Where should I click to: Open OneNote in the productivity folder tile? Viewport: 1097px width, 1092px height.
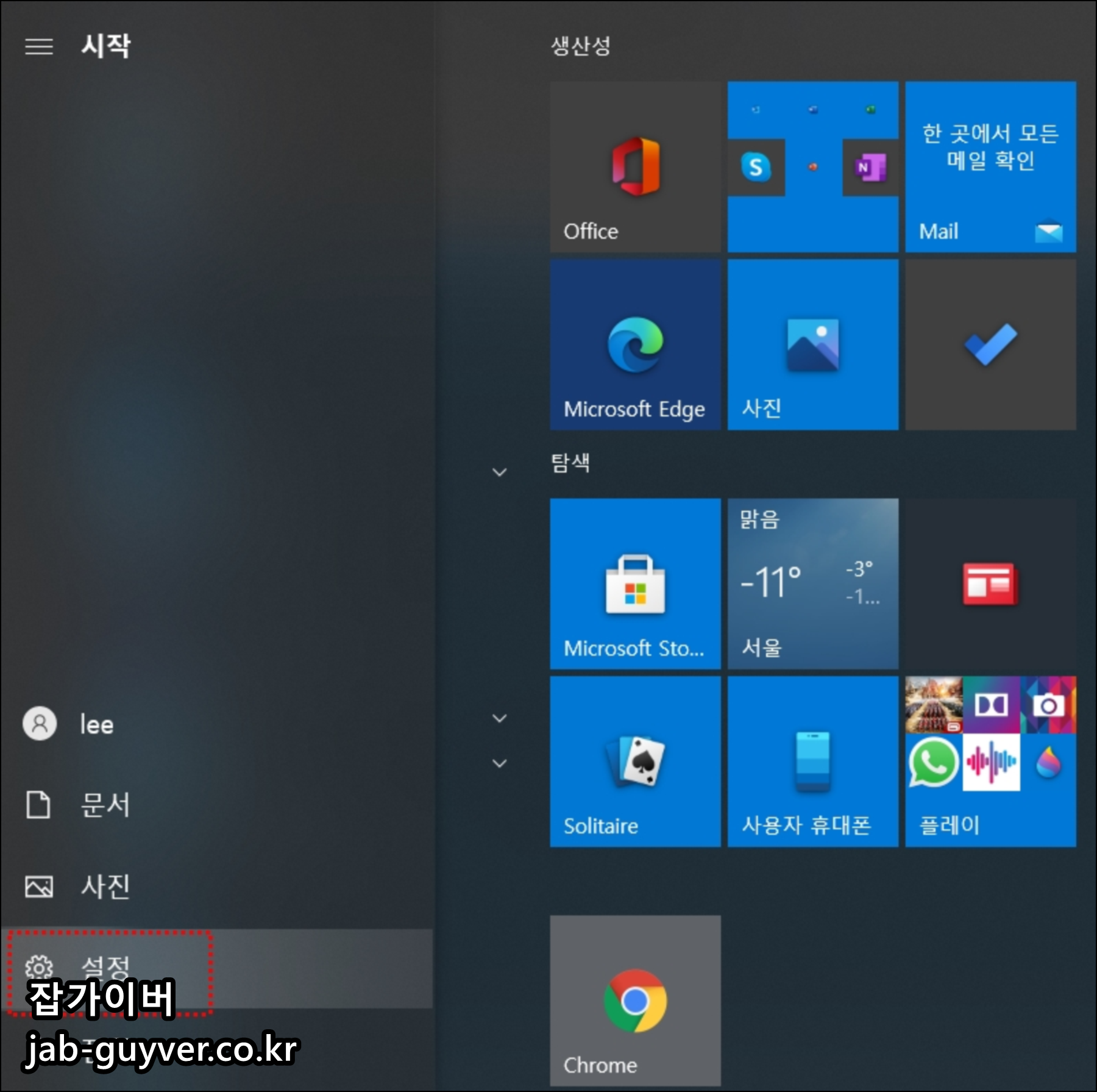pyautogui.click(x=870, y=167)
